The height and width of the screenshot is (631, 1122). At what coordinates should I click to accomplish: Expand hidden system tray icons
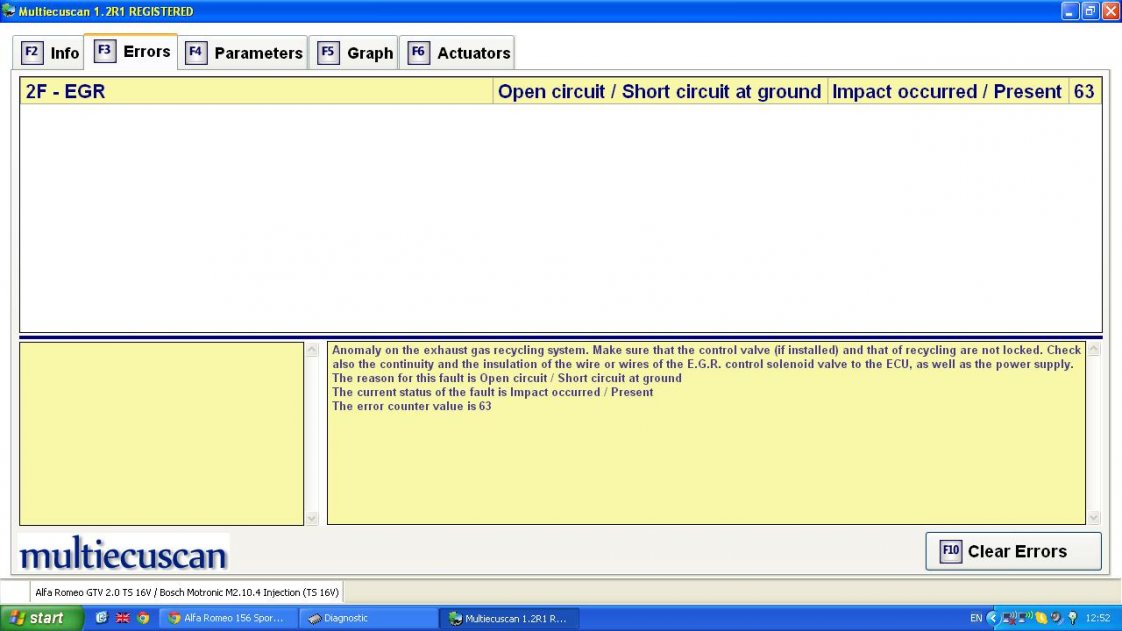tap(992, 618)
